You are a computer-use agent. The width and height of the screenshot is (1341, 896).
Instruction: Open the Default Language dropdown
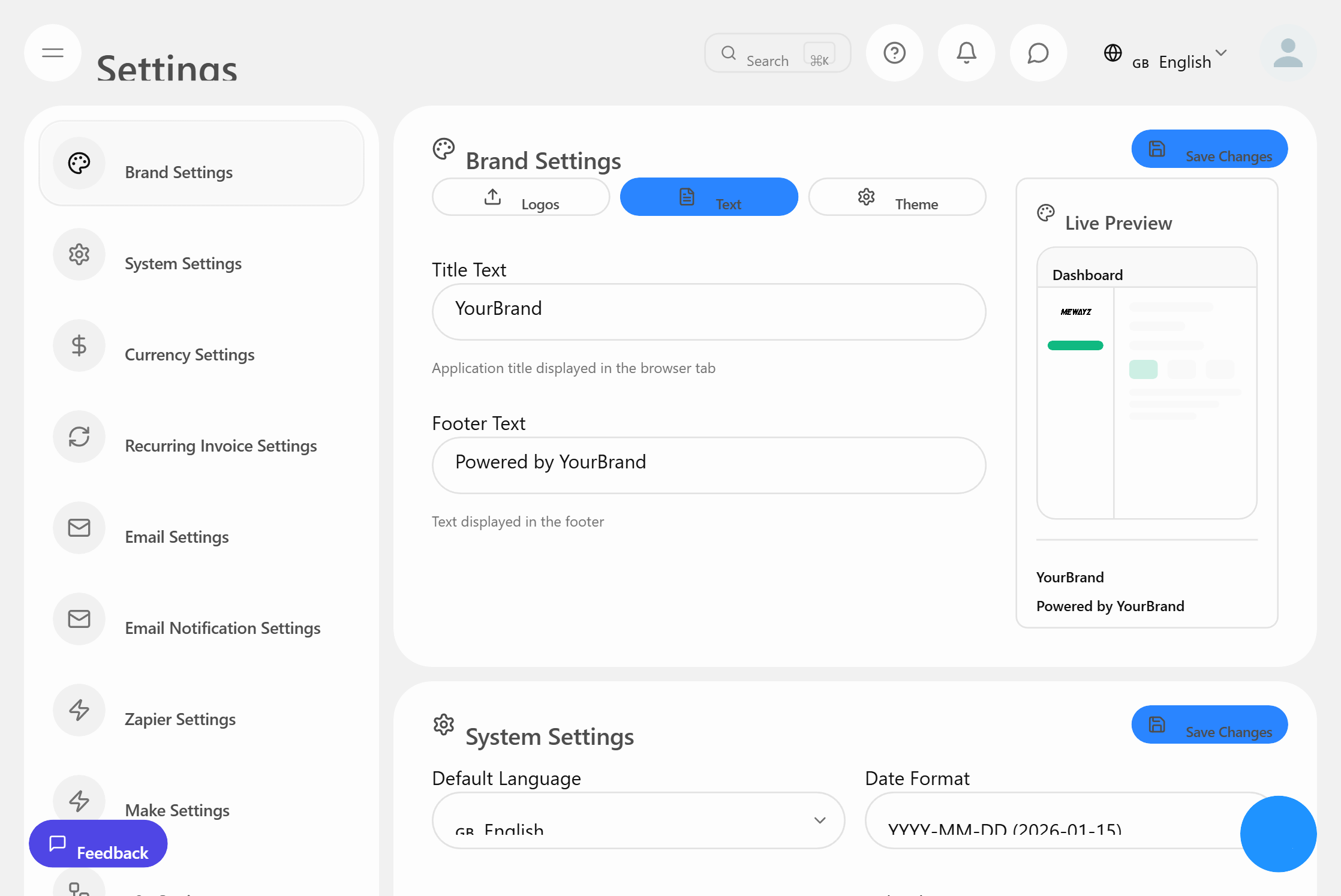638,820
